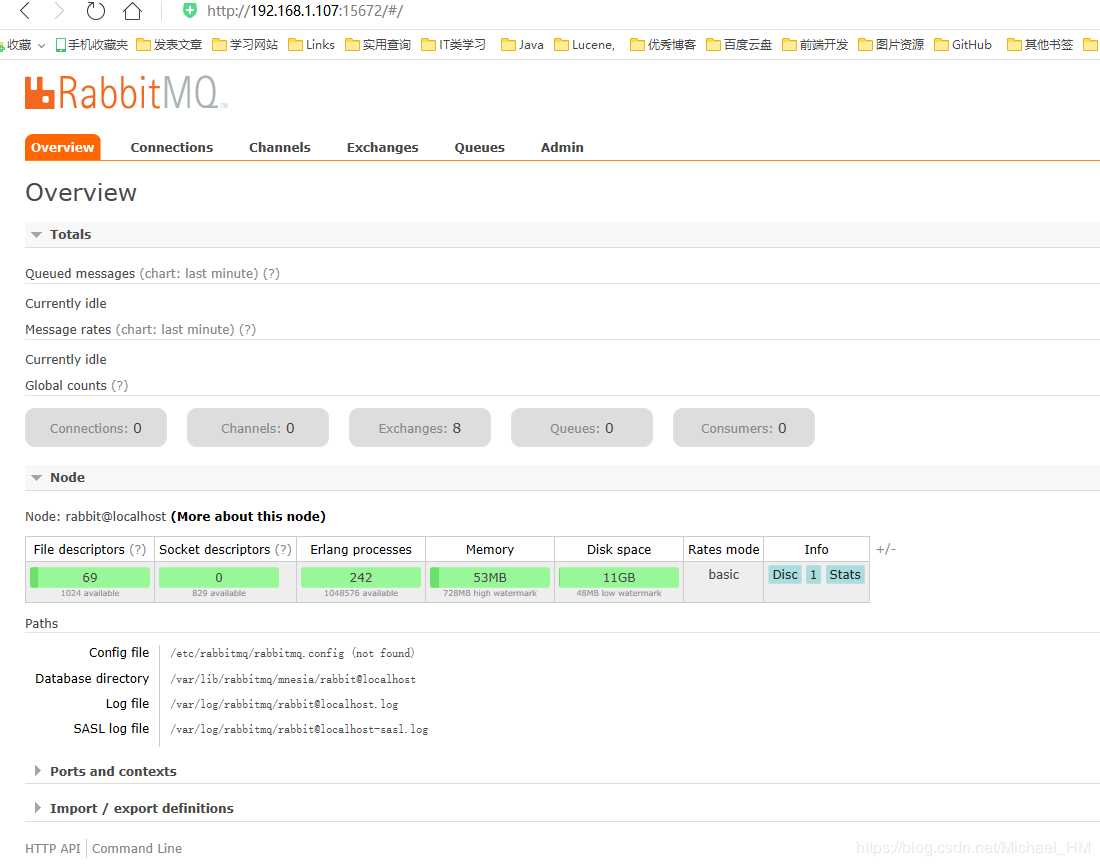Go back with the browser back arrow
This screenshot has width=1100, height=866.
click(25, 11)
